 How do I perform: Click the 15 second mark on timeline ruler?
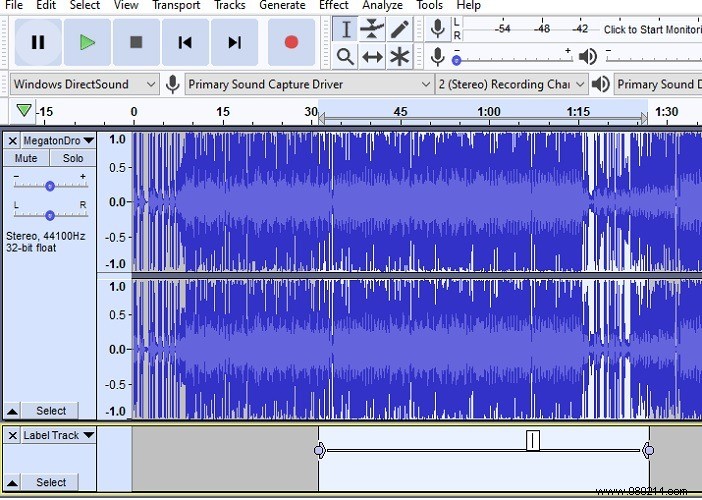(223, 111)
